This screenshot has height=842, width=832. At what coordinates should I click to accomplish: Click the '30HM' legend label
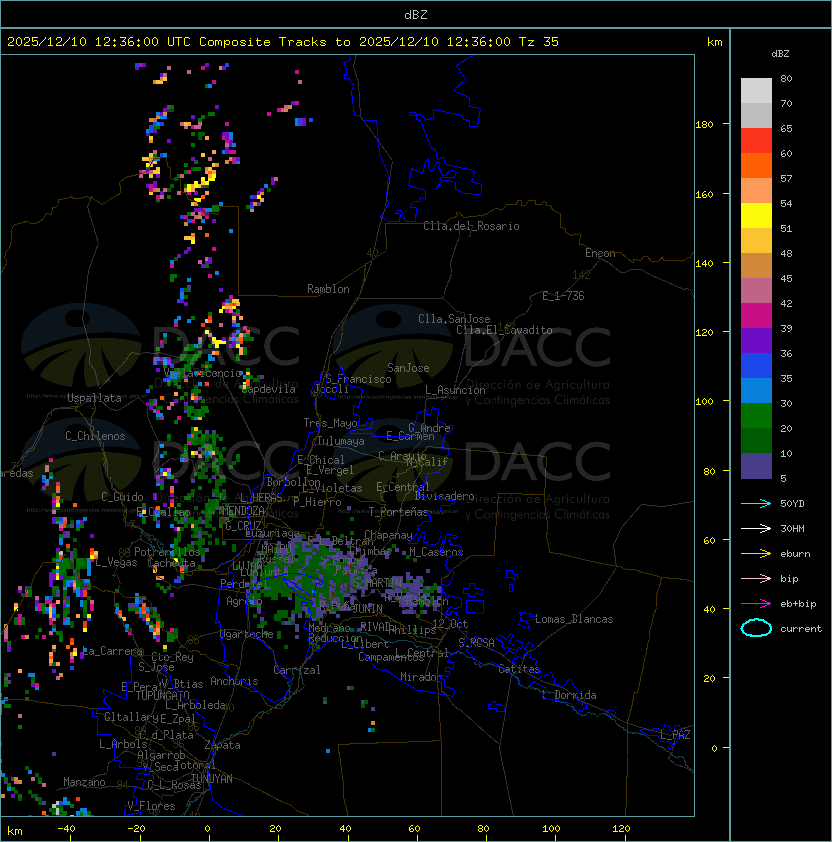792,528
